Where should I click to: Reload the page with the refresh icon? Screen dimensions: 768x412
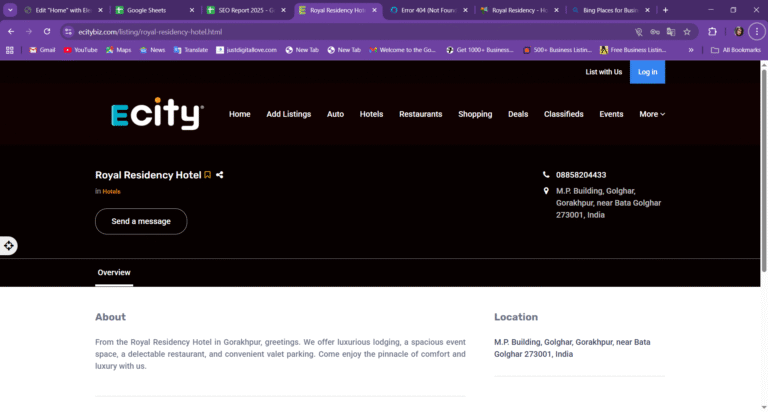47,32
